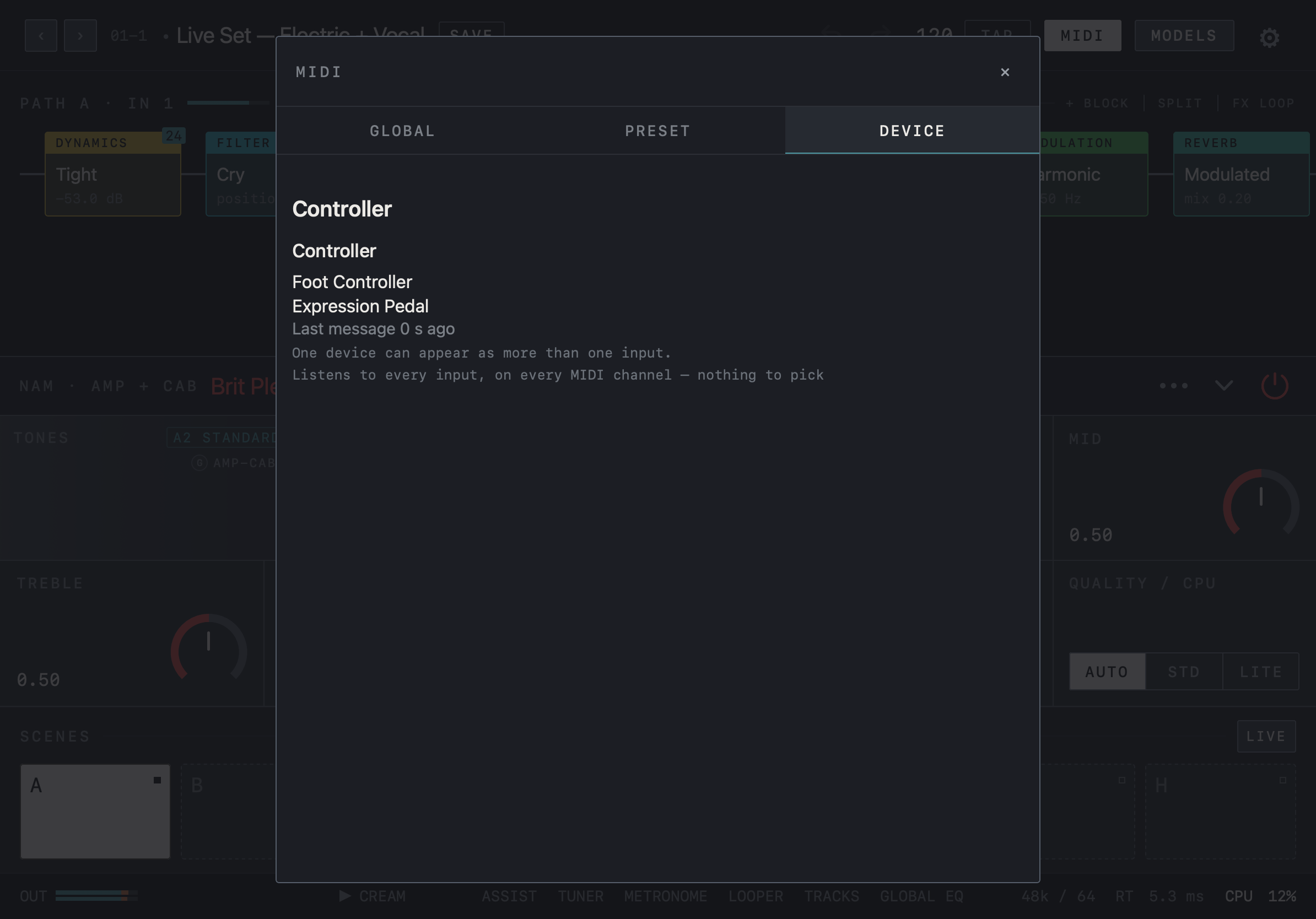The height and width of the screenshot is (919, 1316).
Task: Click the Foot Controller entry
Action: pos(352,282)
